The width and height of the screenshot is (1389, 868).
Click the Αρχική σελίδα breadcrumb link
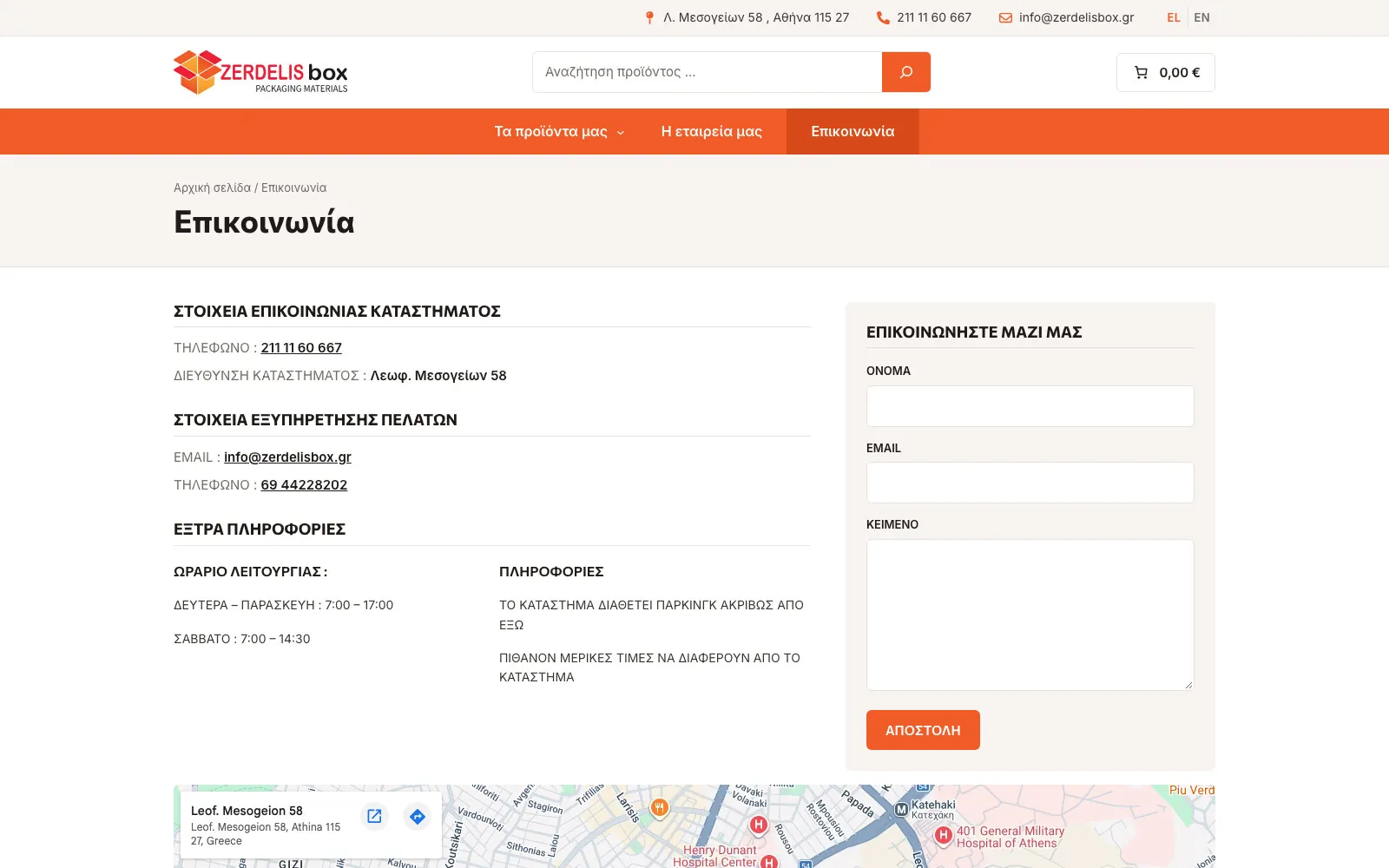coord(212,187)
